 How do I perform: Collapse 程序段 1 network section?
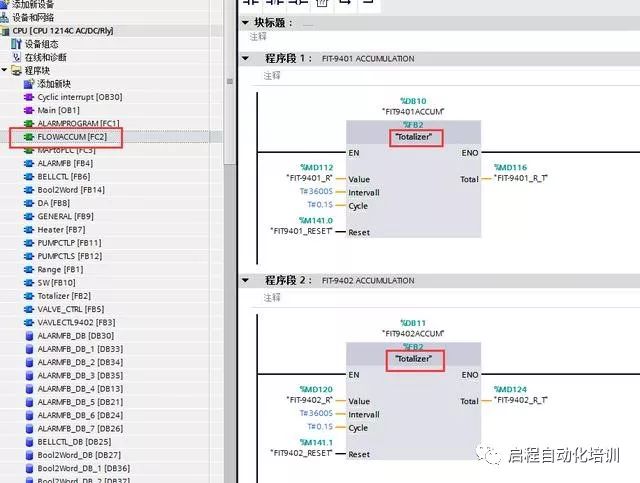click(x=247, y=59)
